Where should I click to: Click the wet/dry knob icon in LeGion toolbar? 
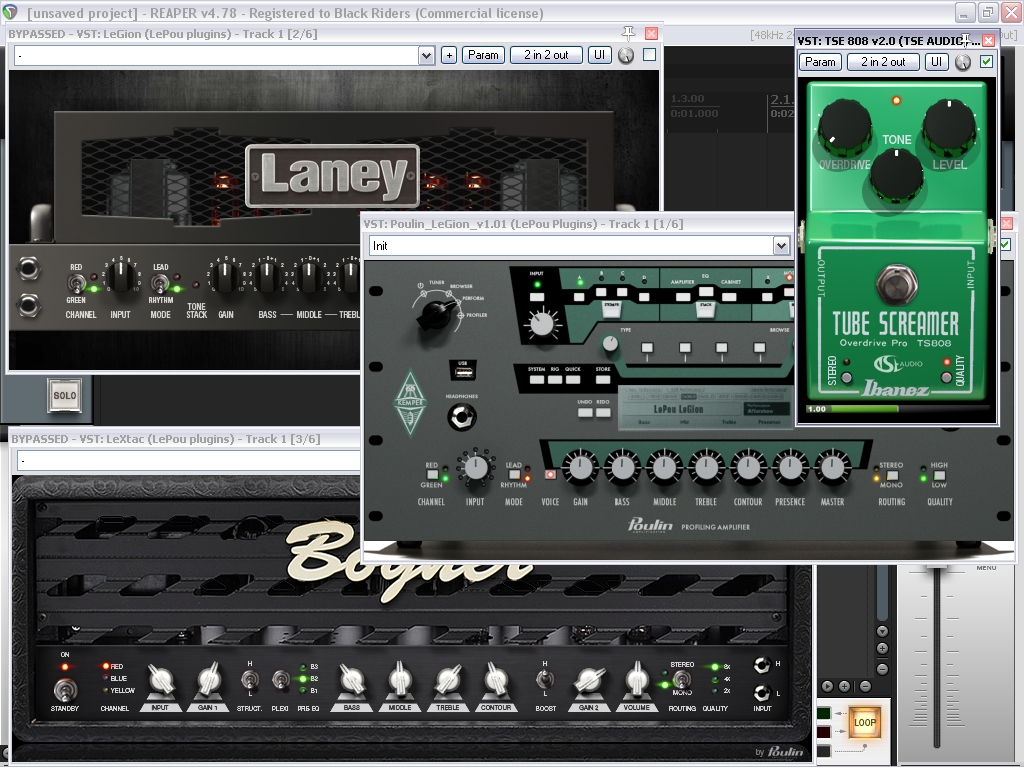click(626, 56)
